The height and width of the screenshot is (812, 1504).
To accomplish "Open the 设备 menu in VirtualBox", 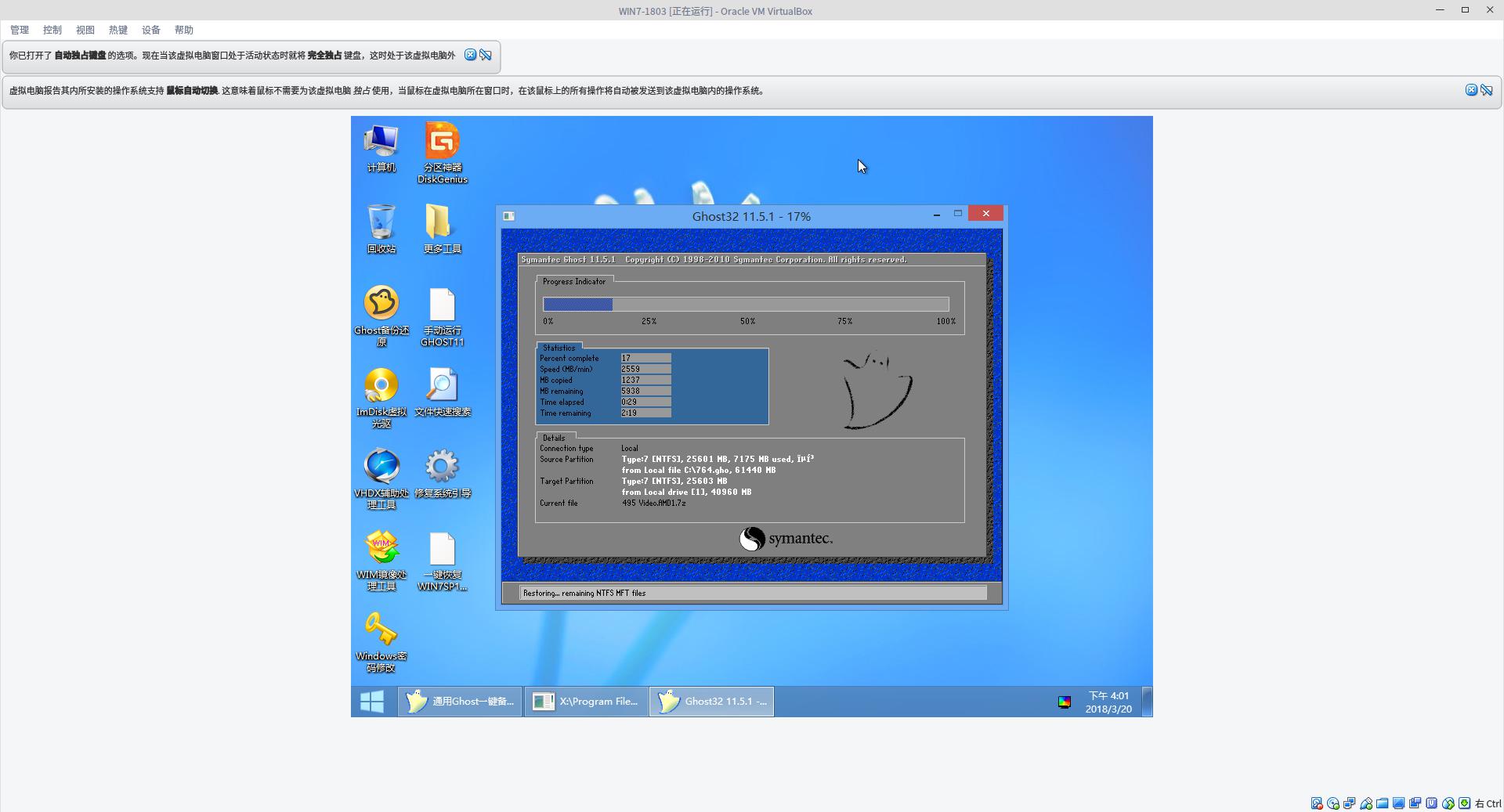I will click(151, 30).
